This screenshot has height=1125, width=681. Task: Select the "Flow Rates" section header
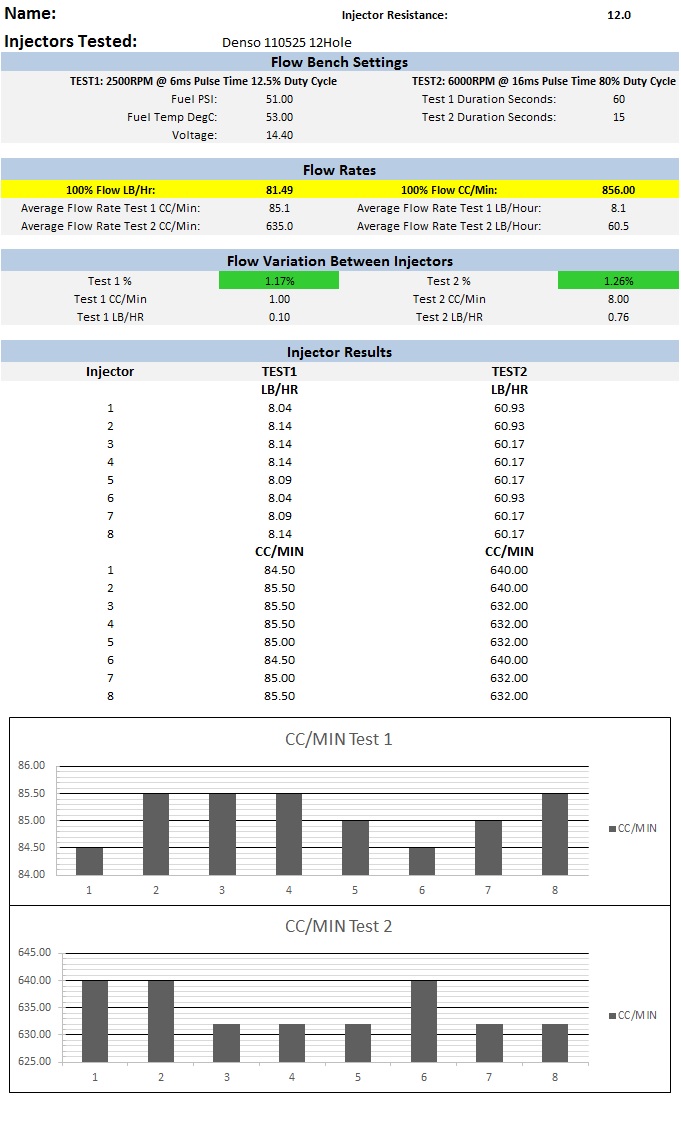[x=339, y=170]
